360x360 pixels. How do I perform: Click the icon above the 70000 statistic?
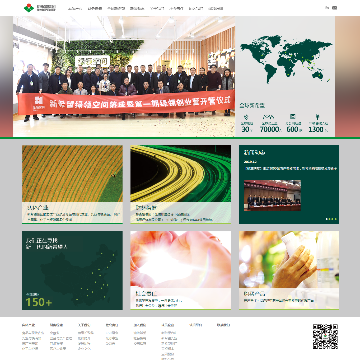tap(269, 117)
